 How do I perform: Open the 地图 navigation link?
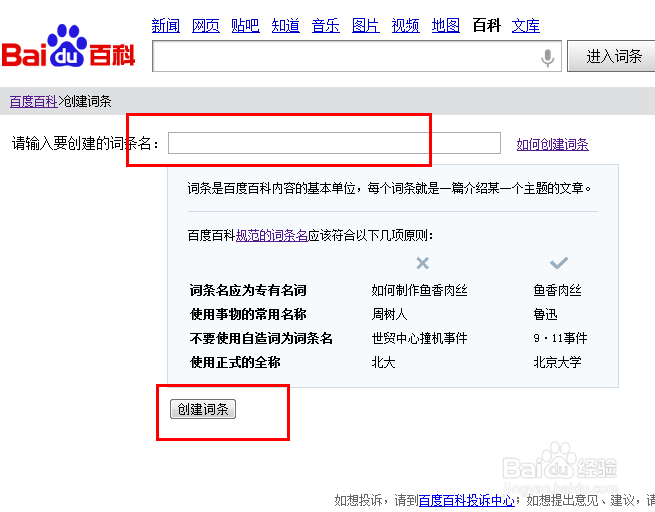pos(445,25)
